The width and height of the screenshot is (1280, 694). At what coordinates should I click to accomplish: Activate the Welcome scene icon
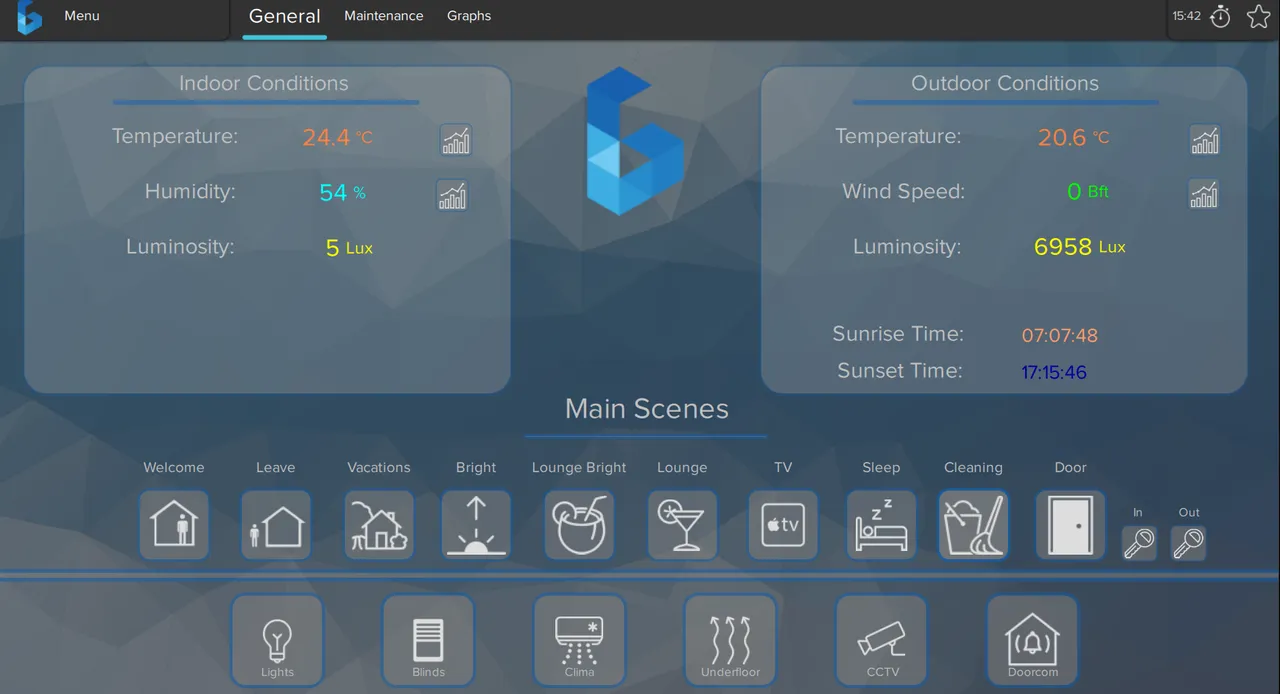click(x=174, y=524)
